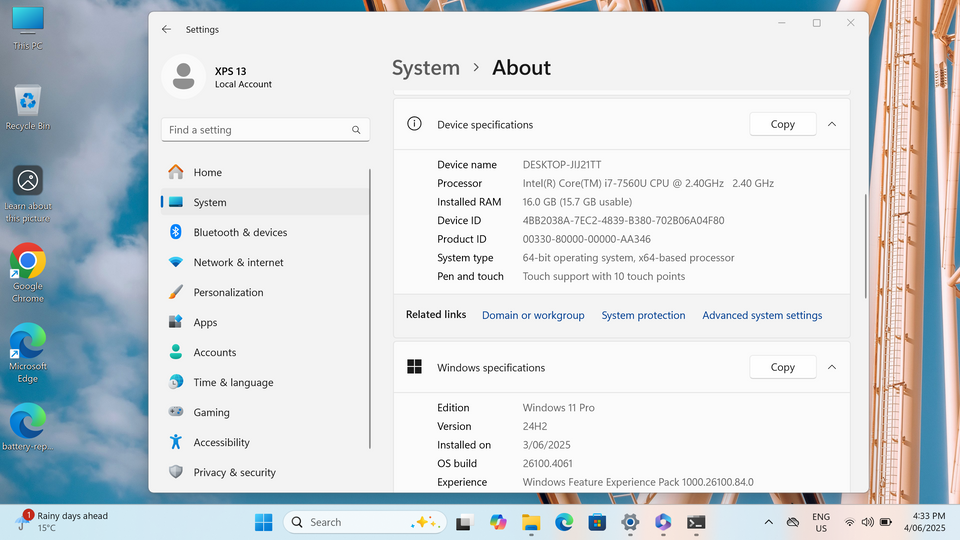The image size is (960, 540).
Task: Click the device name DESKTOP-JIJ21TT
Action: pyautogui.click(x=561, y=165)
